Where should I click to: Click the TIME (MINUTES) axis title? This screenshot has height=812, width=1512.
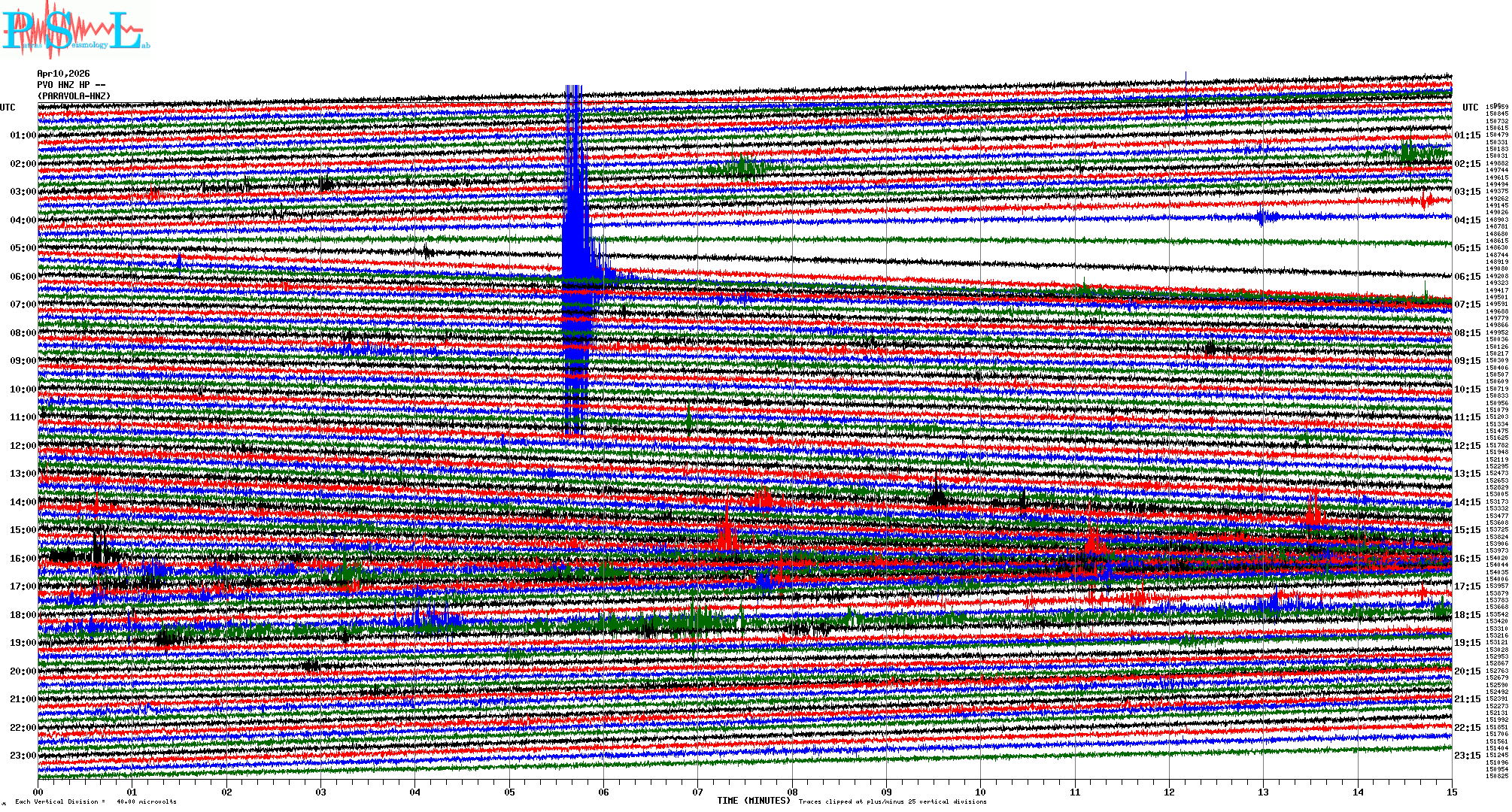click(x=754, y=801)
